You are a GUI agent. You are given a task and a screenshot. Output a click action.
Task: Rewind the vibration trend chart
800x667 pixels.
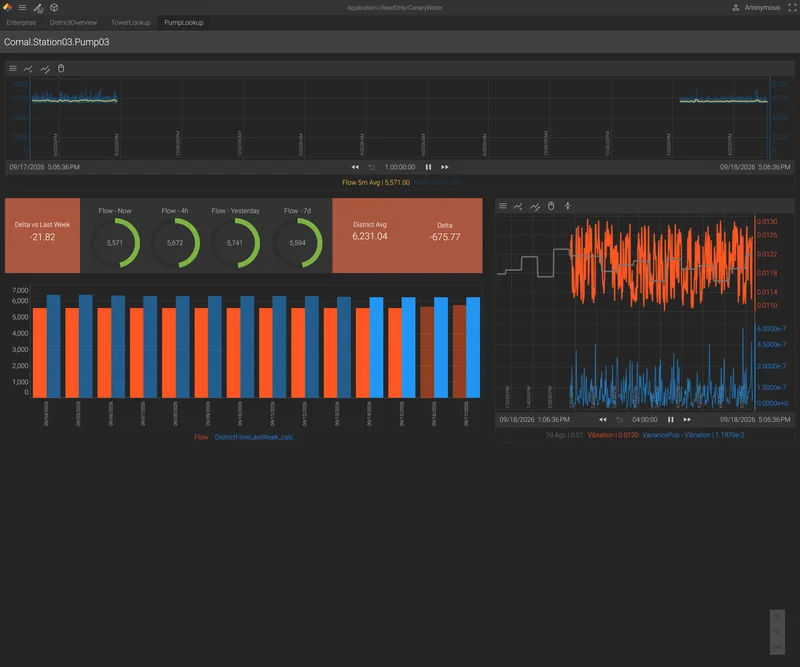(x=603, y=419)
